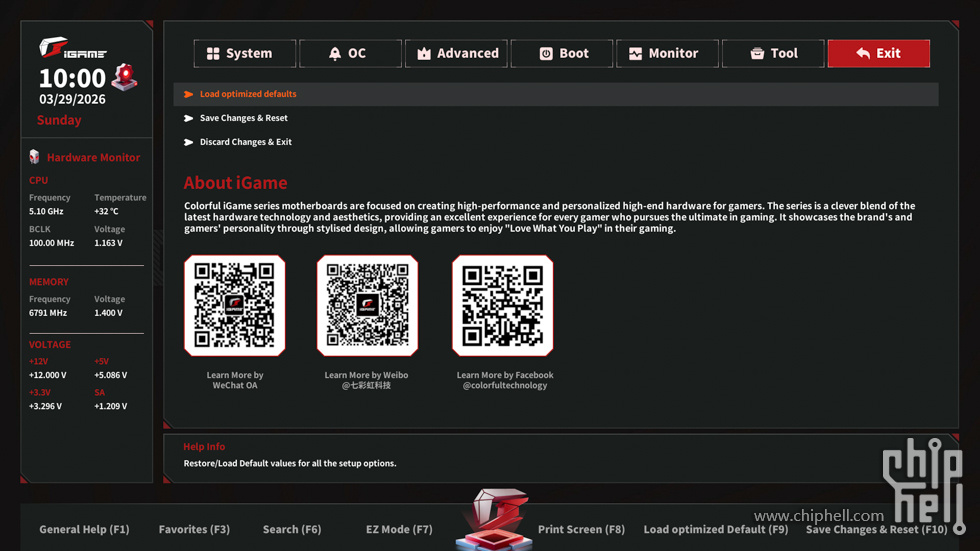Open the System tab
980x551 pixels.
pos(245,54)
